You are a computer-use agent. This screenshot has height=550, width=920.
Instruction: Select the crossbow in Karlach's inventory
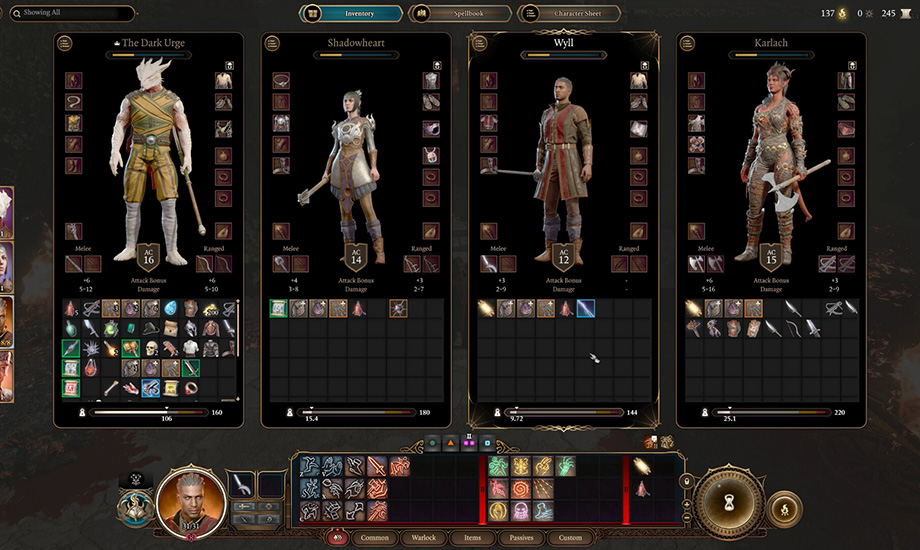tap(833, 309)
